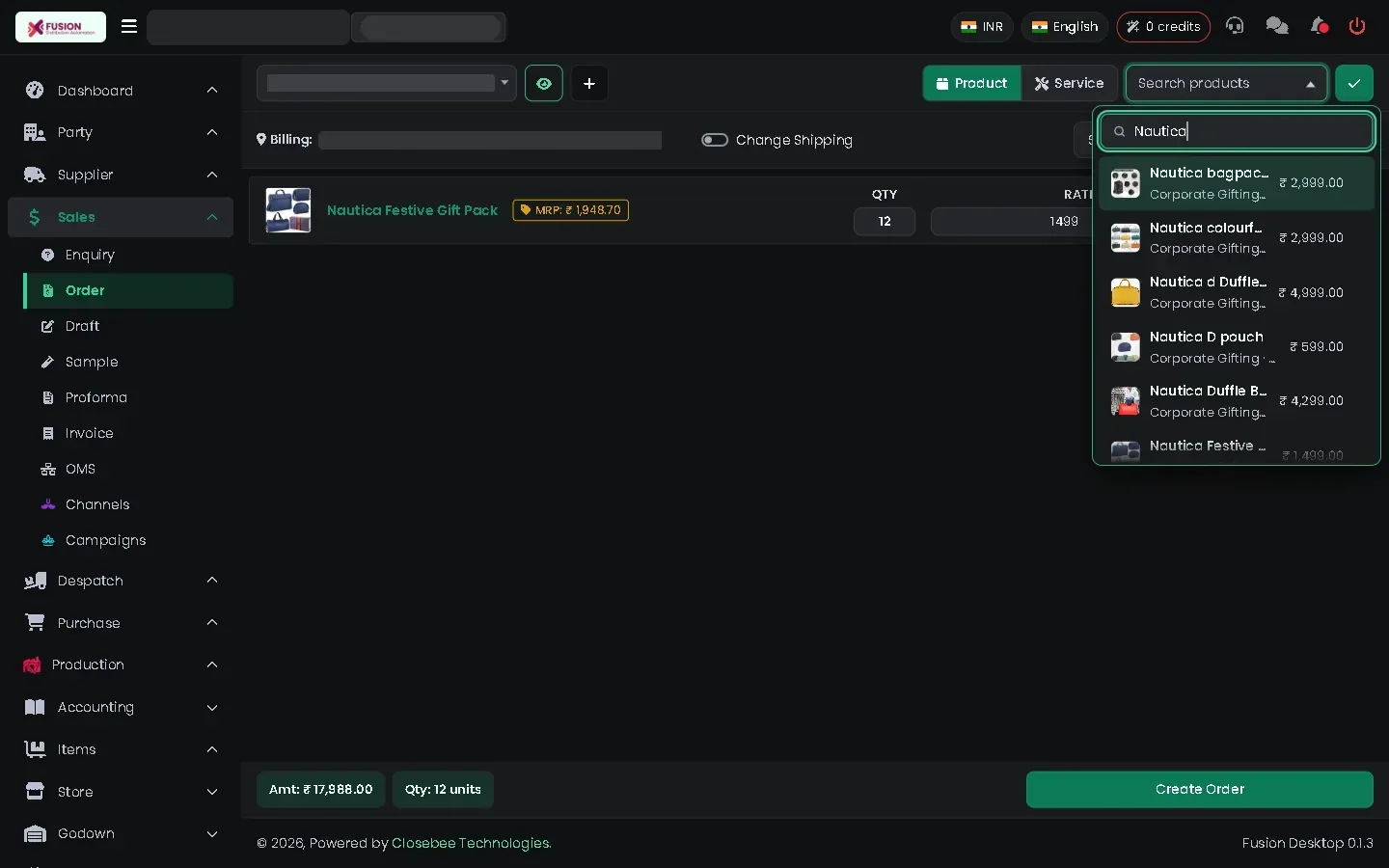The width and height of the screenshot is (1389, 868).
Task: Click the Nautica Festive Gift Pack thumbnail
Action: point(288,210)
